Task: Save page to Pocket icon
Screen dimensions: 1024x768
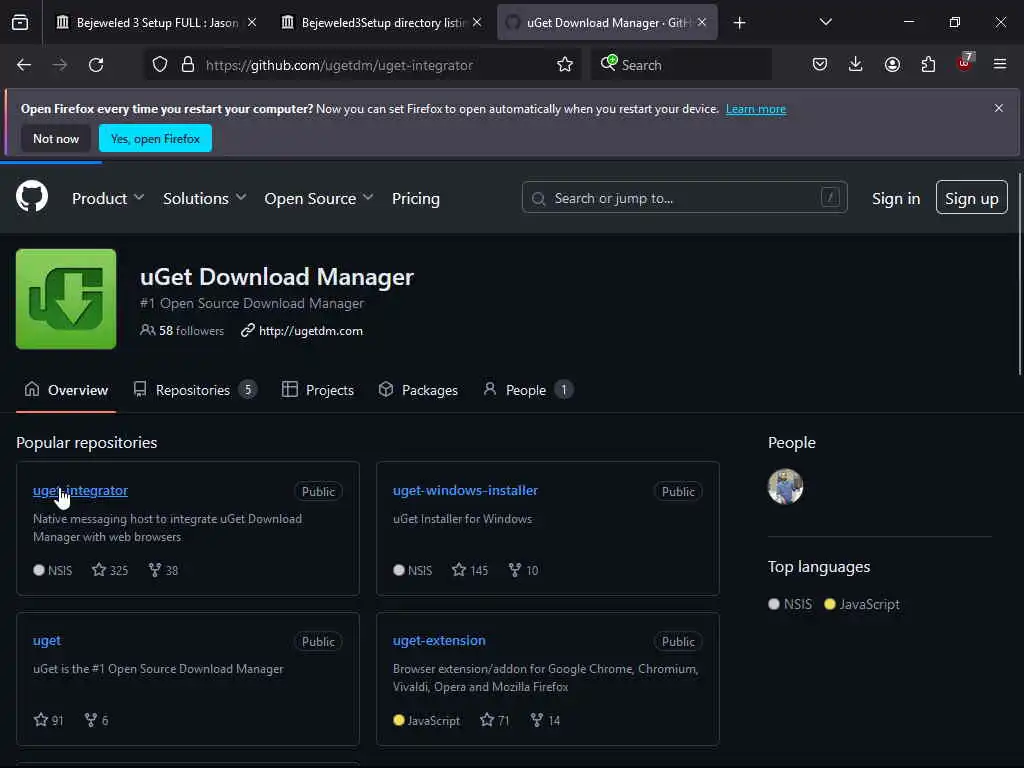Action: click(820, 65)
